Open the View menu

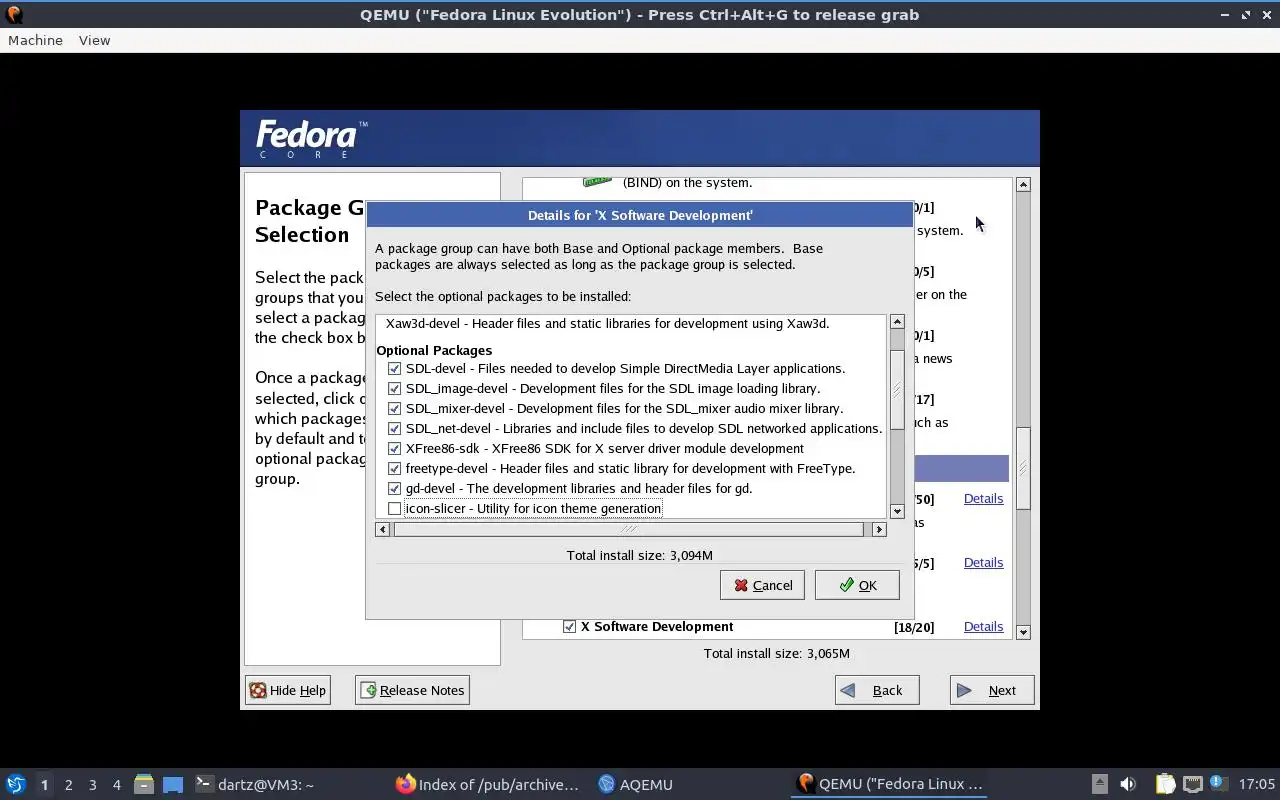[x=94, y=40]
